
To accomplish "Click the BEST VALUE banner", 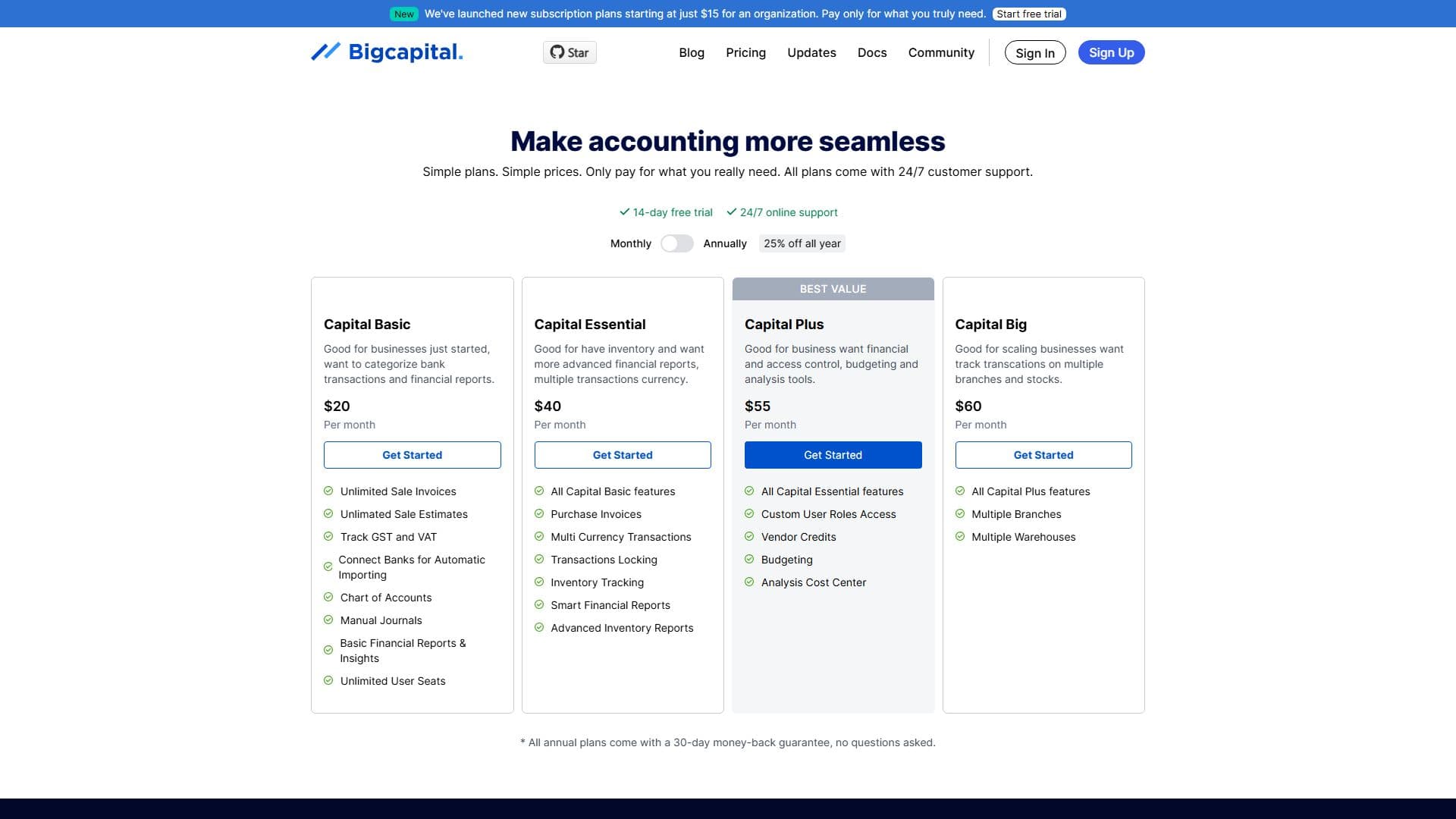I will click(833, 289).
